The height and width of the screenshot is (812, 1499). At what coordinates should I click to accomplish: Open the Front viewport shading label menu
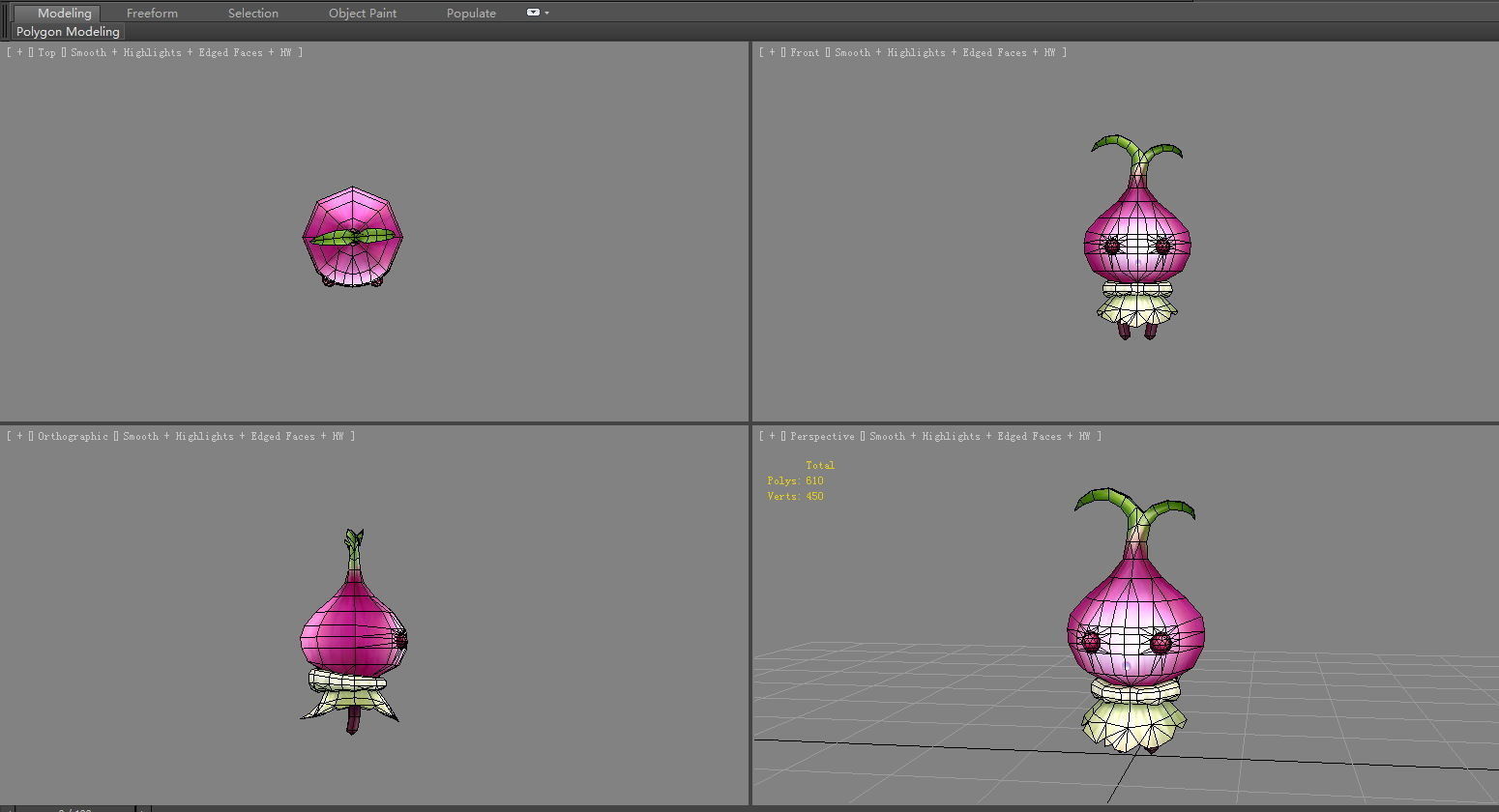[945, 52]
